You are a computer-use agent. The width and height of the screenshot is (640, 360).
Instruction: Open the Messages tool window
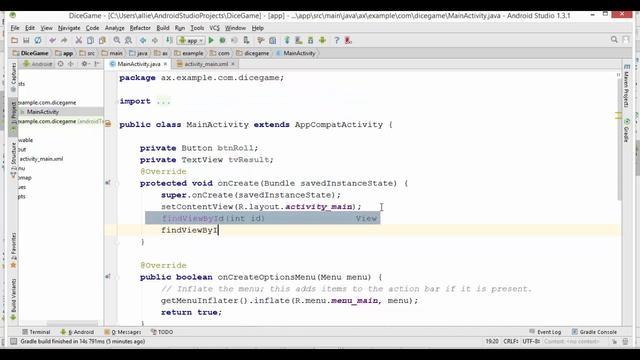[122, 332]
